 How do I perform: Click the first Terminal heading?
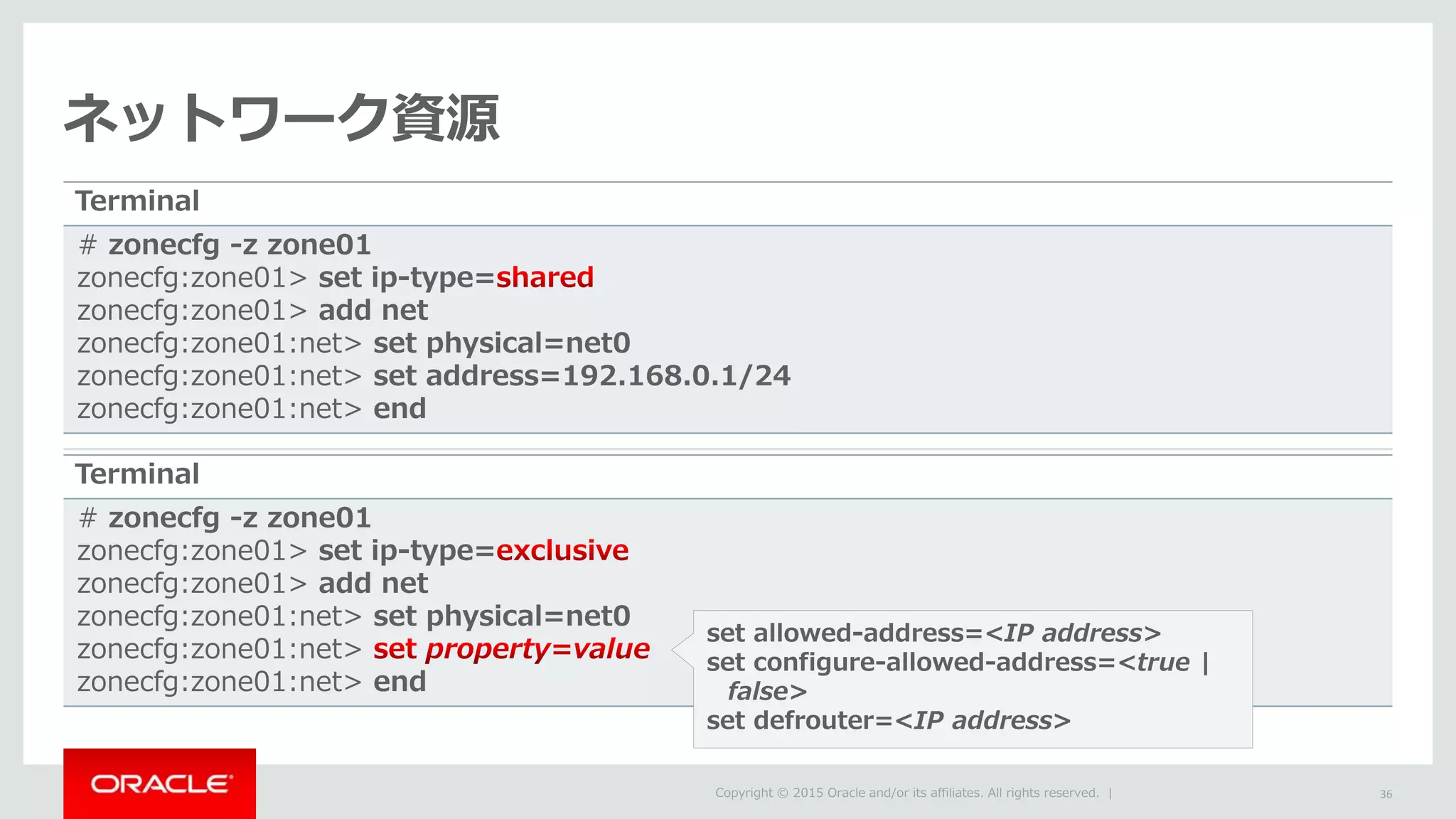137,201
